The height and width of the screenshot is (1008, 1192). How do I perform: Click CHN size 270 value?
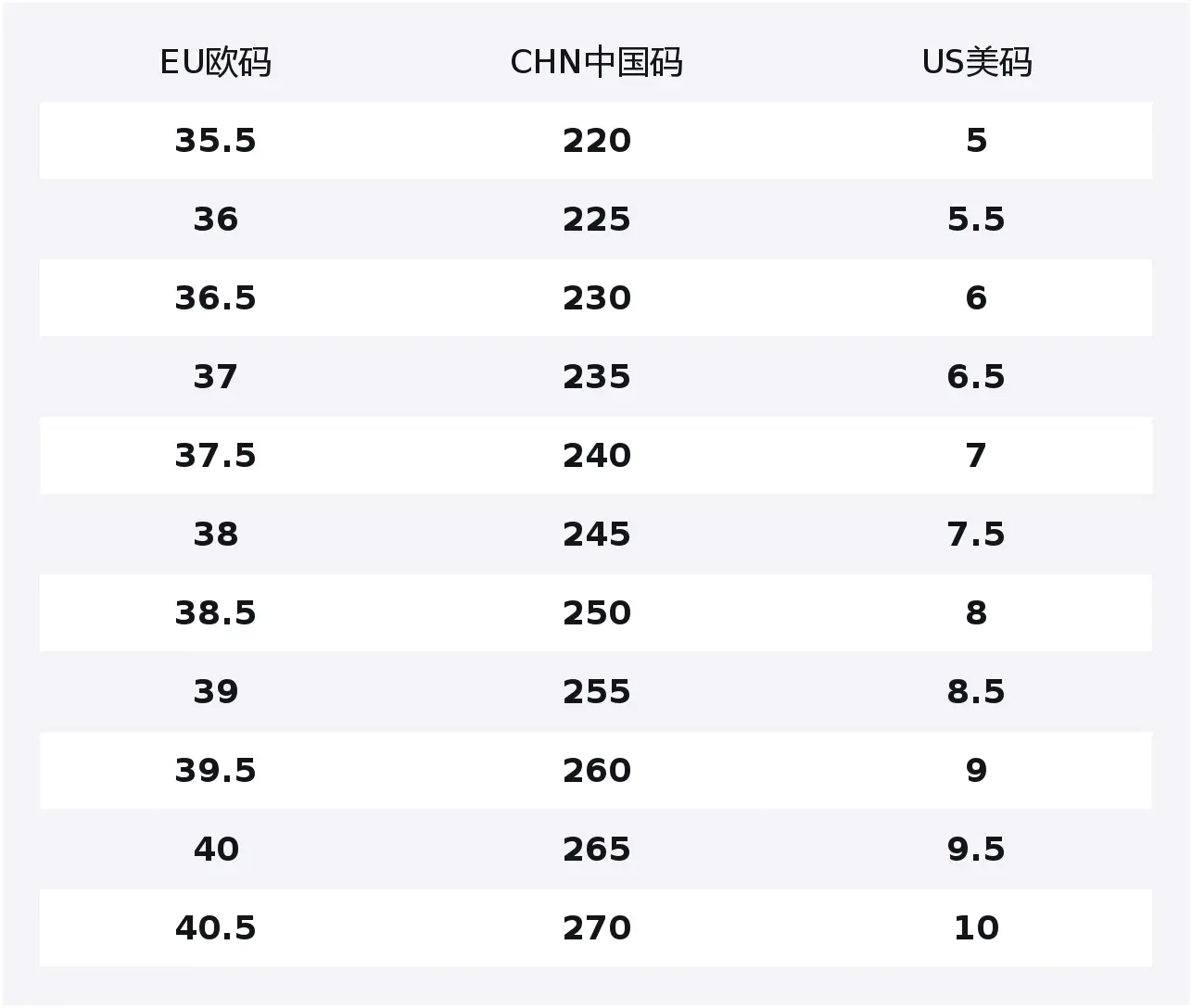point(596,928)
